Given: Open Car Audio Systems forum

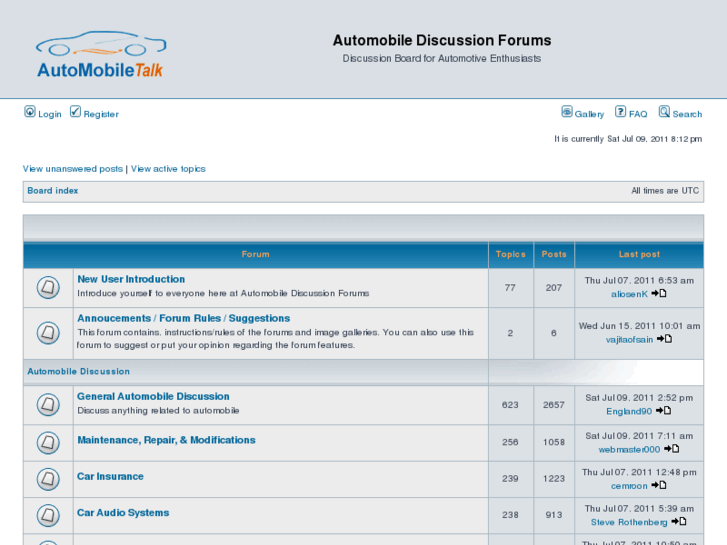Looking at the screenshot, I should 123,513.
